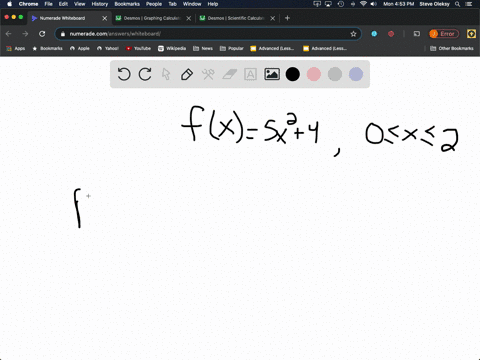480x360 pixels.
Task: Pick the lavender blue pen color
Action: 356,74
